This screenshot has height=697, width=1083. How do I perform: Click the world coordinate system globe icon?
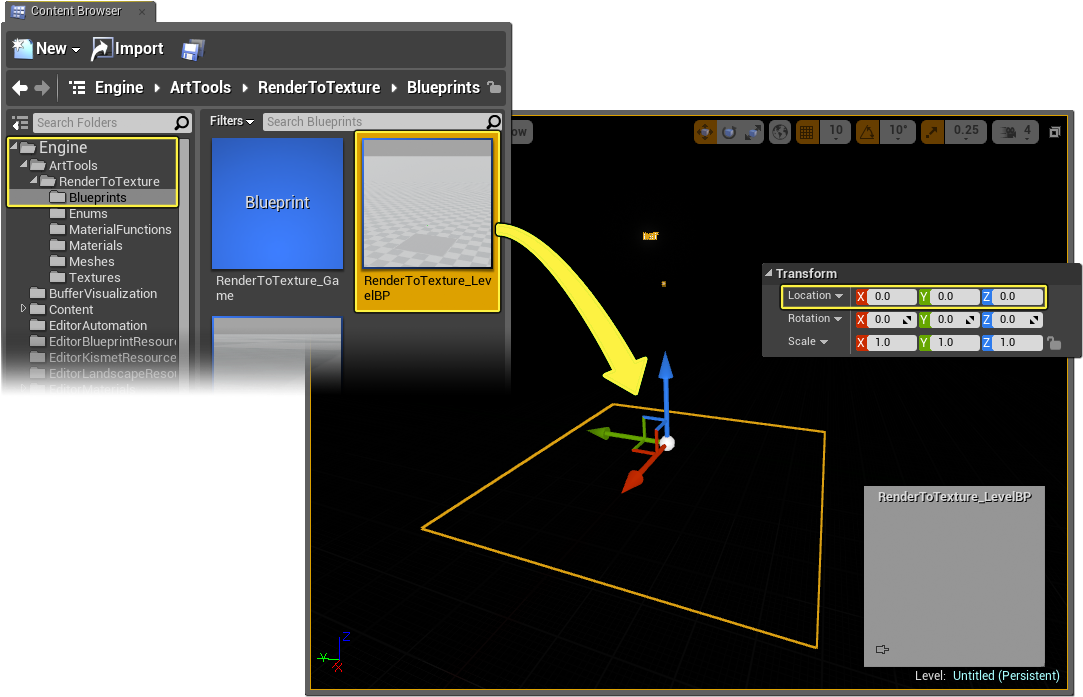pos(780,132)
